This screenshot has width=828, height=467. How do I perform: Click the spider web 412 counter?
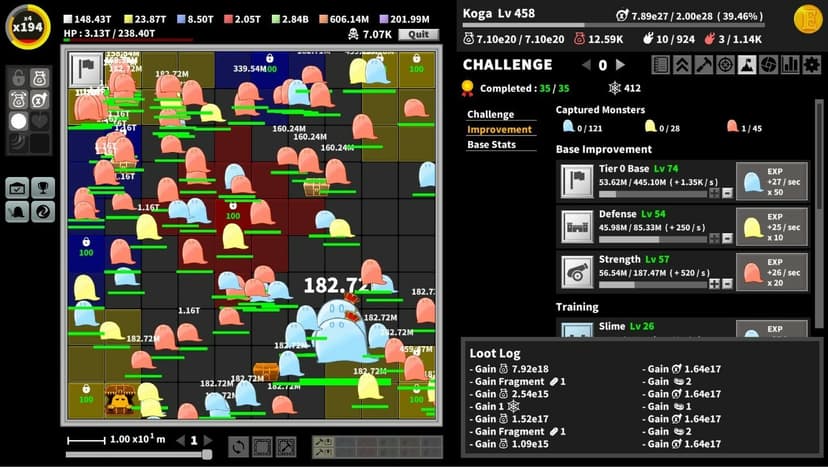(624, 88)
